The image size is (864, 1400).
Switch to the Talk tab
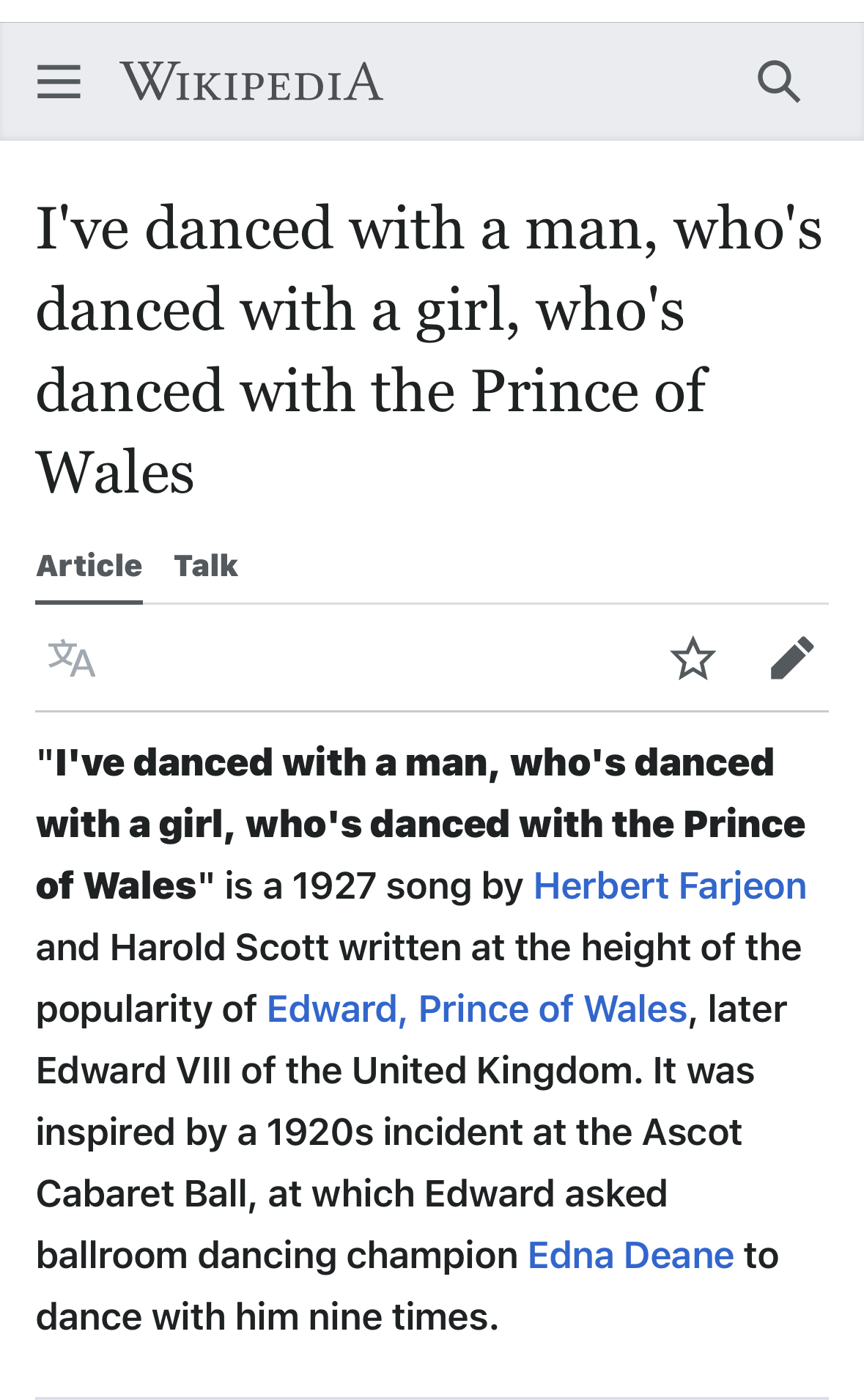(206, 566)
